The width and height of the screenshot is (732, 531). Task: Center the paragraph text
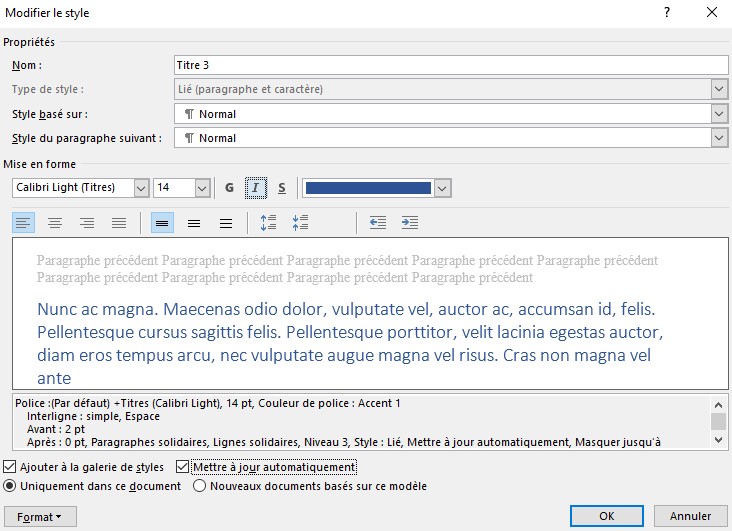coord(55,223)
